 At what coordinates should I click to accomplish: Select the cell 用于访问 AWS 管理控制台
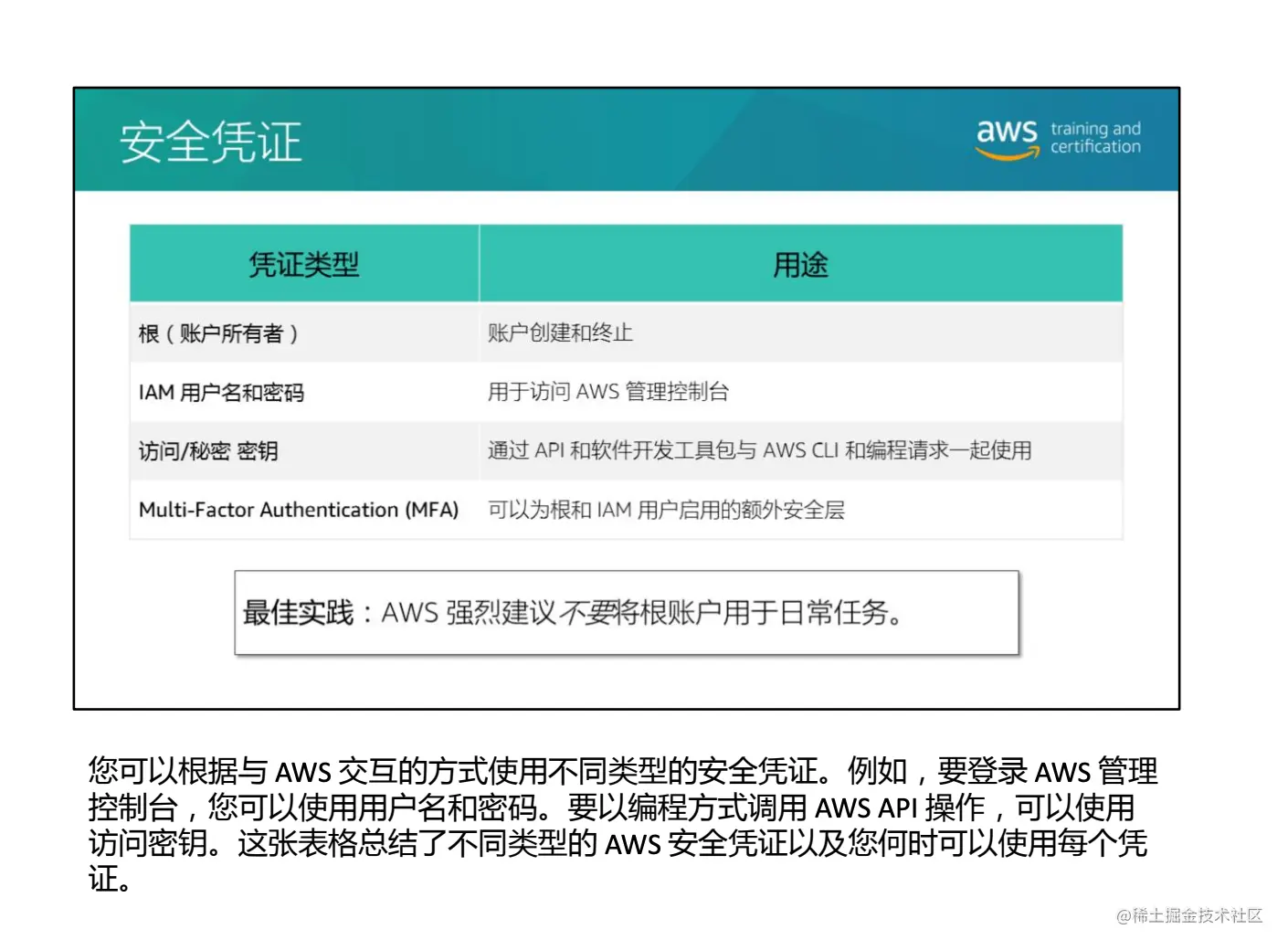coord(801,392)
